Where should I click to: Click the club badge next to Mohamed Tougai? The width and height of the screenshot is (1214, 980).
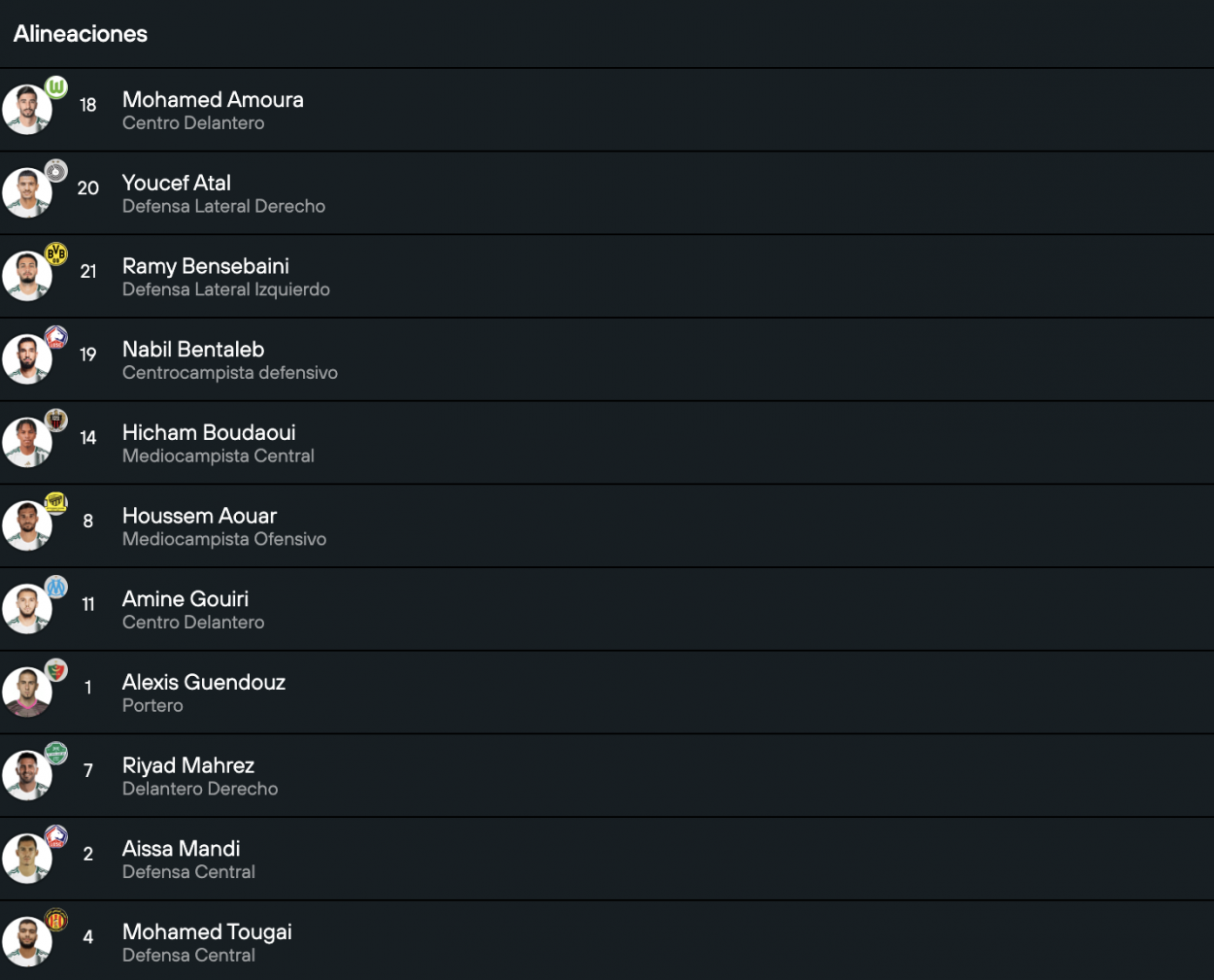[56, 919]
